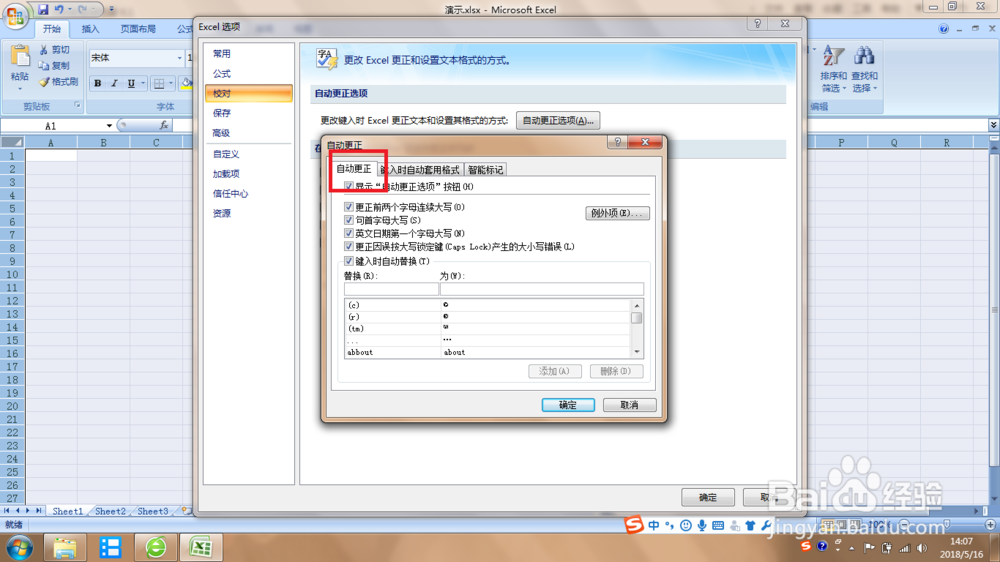Confirm AutoCorrect dialog with OK
This screenshot has width=1000, height=562.
pyautogui.click(x=568, y=405)
